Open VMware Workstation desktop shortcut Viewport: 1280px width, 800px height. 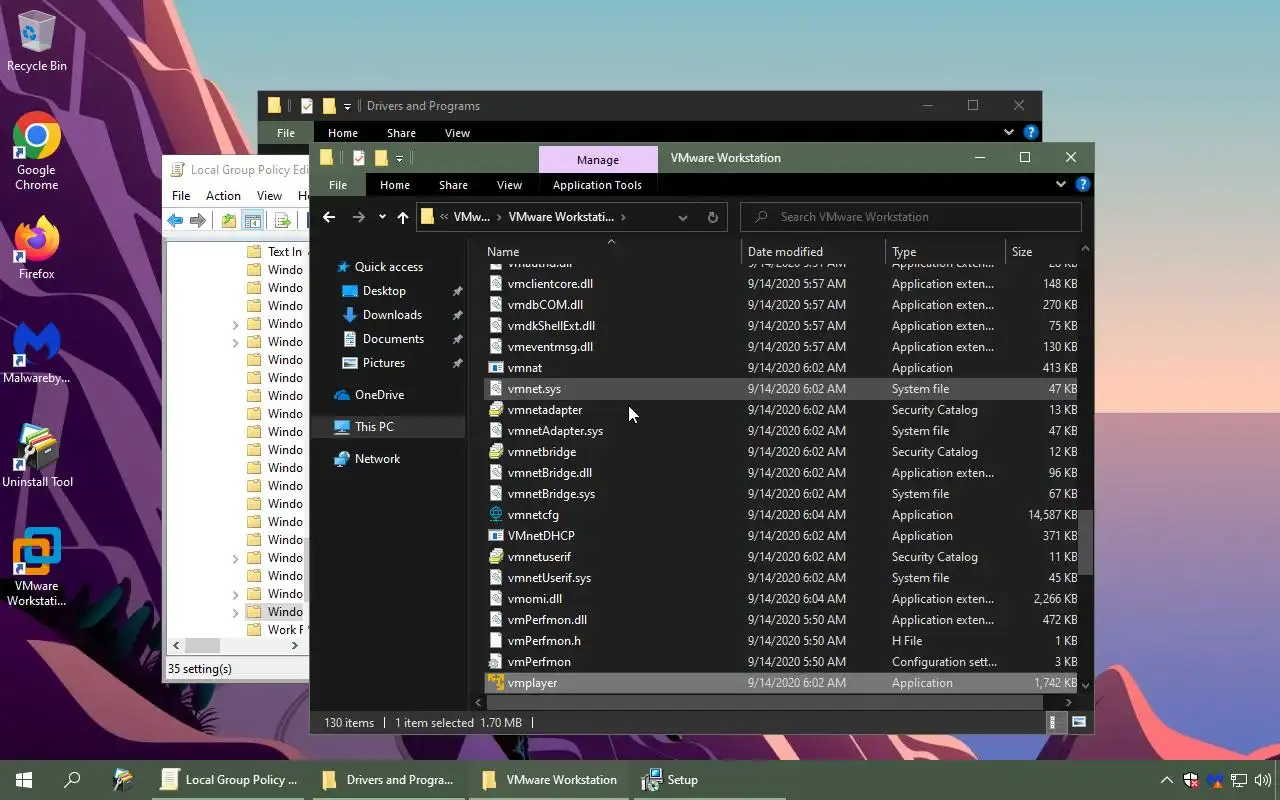37,567
